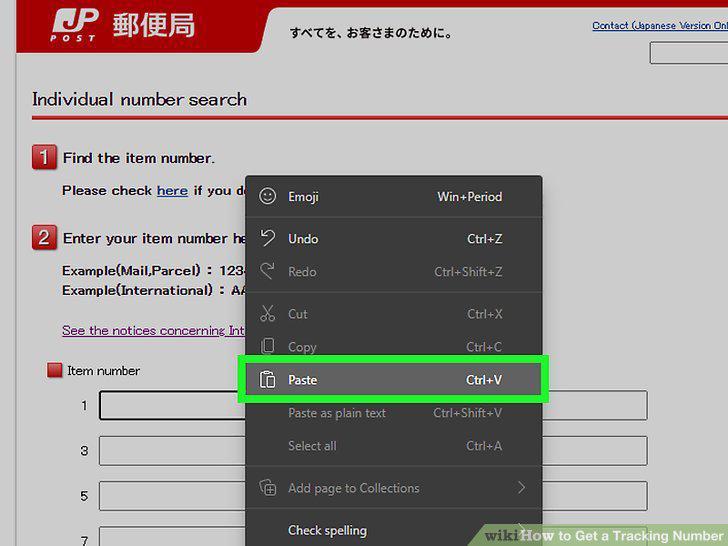Click the 'Individual number search' heading

(x=139, y=100)
